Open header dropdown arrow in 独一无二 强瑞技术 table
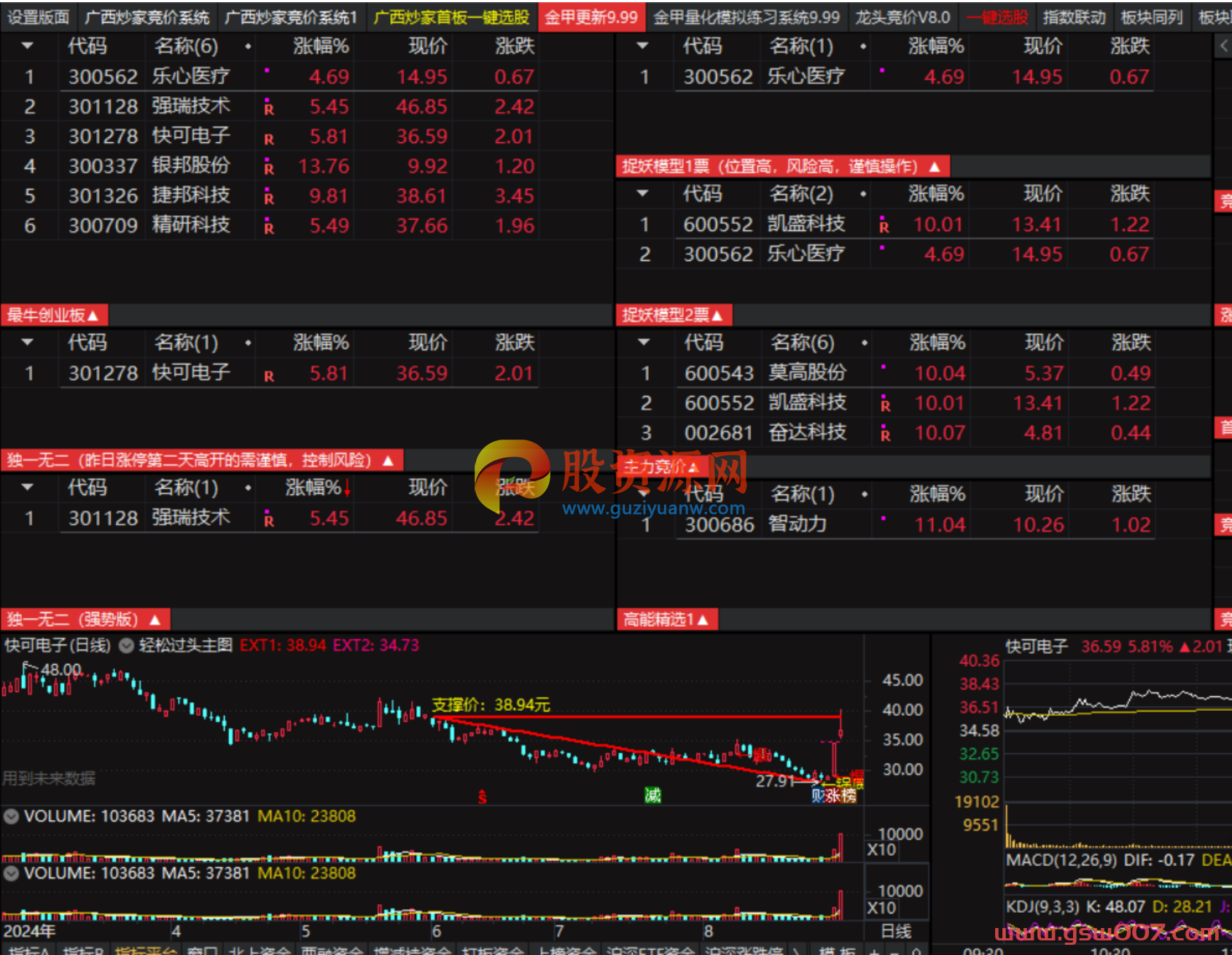The height and width of the screenshot is (955, 1232). pos(28,487)
